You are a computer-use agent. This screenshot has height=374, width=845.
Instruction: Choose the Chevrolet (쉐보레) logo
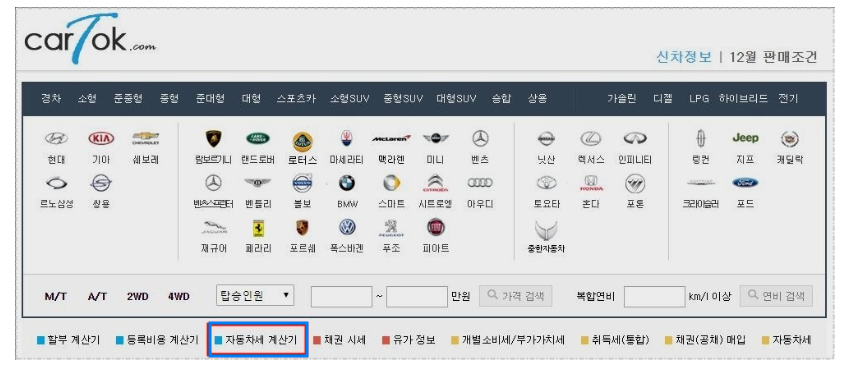click(146, 139)
